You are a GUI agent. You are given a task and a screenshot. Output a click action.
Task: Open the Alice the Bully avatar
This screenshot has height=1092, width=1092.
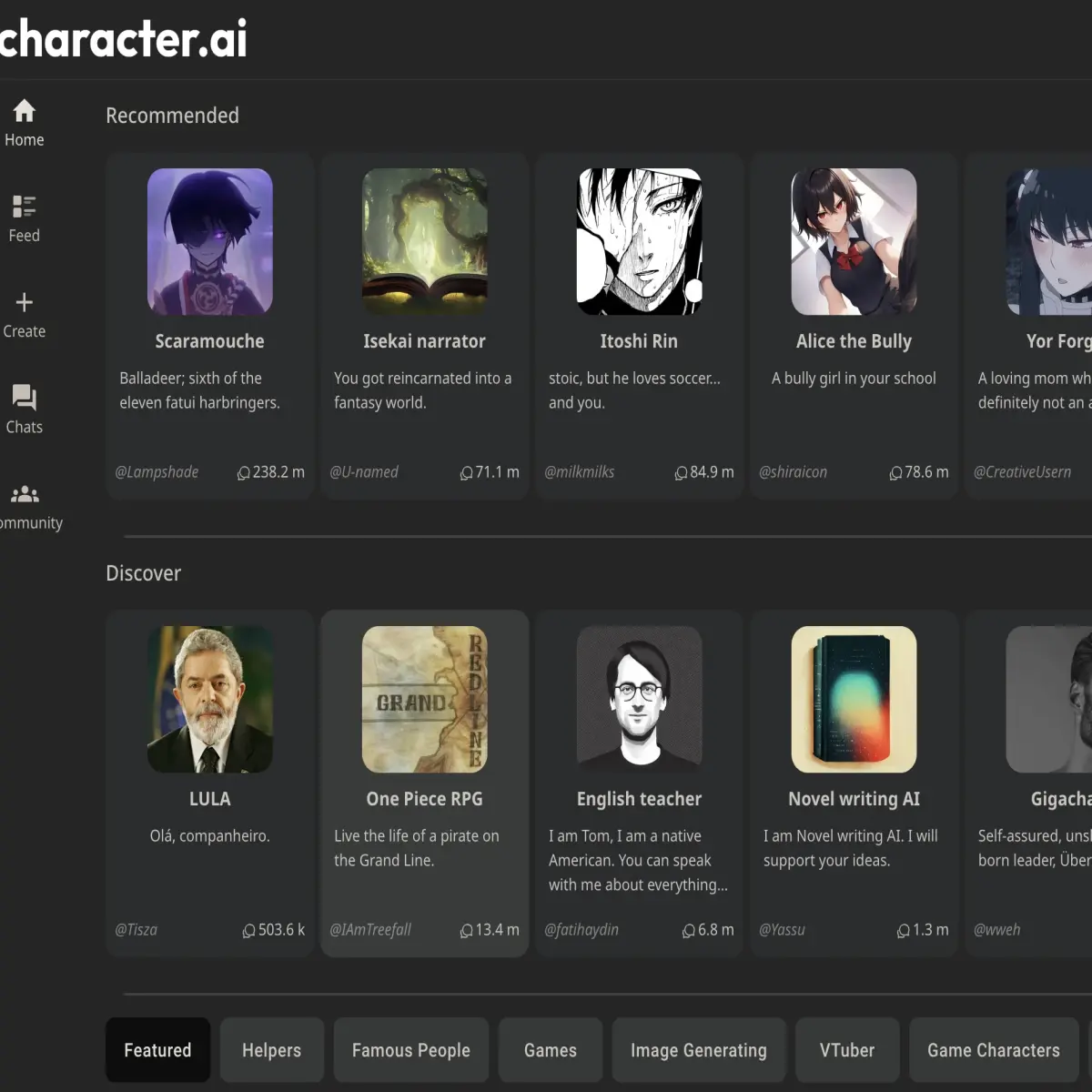[x=854, y=241]
